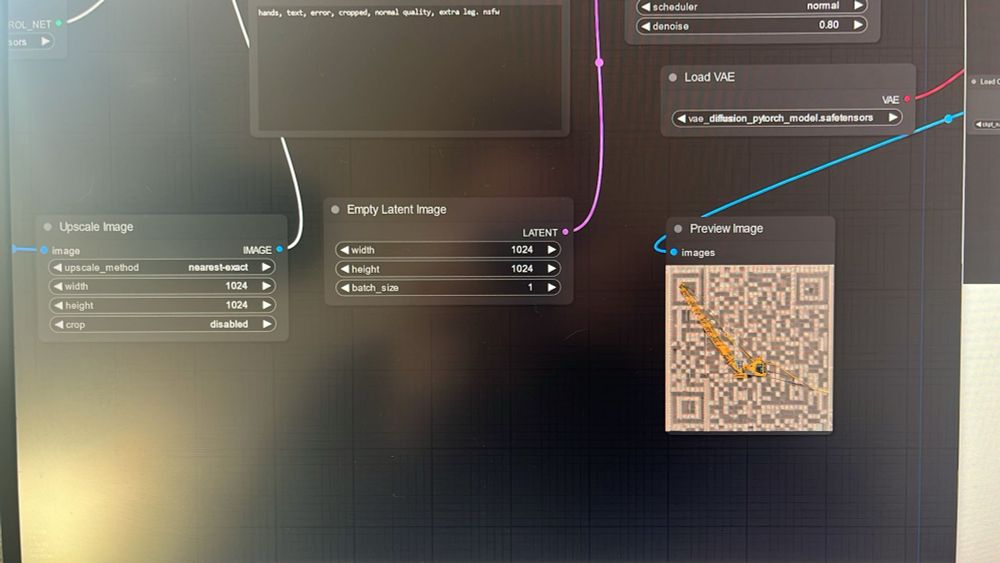The height and width of the screenshot is (563, 1000).
Task: Click the CONTROL_NET output socket
Action: point(59,23)
